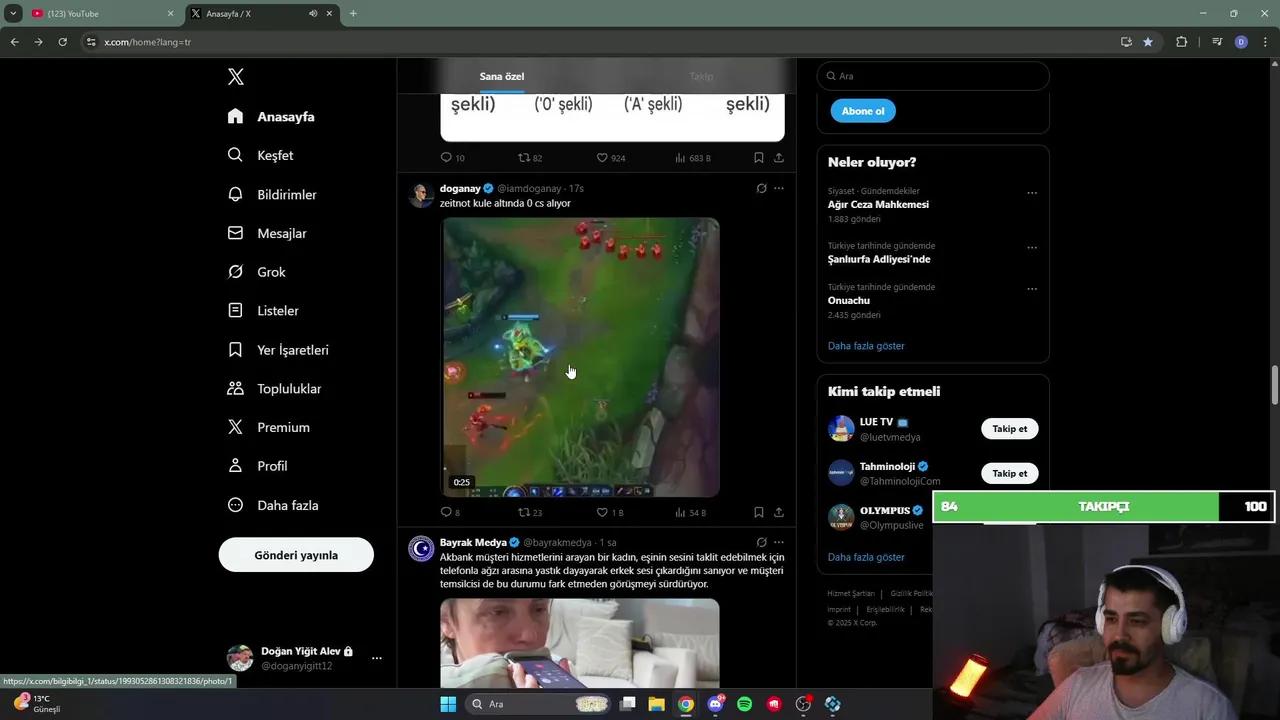Open Listeler in the sidebar
This screenshot has width=1280, height=720.
[263, 311]
